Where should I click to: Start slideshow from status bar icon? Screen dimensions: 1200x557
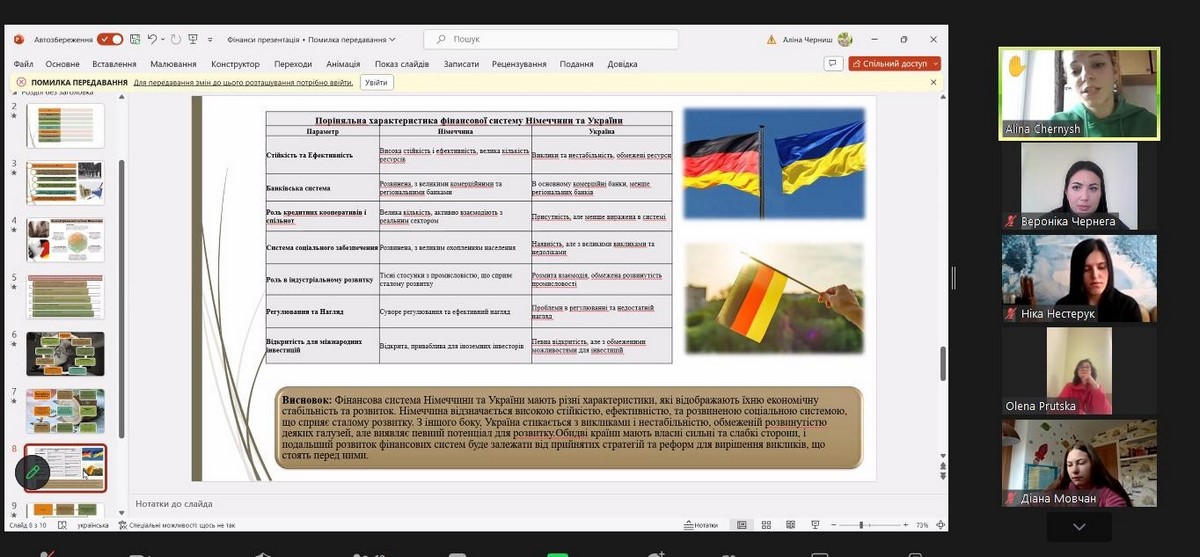812,525
